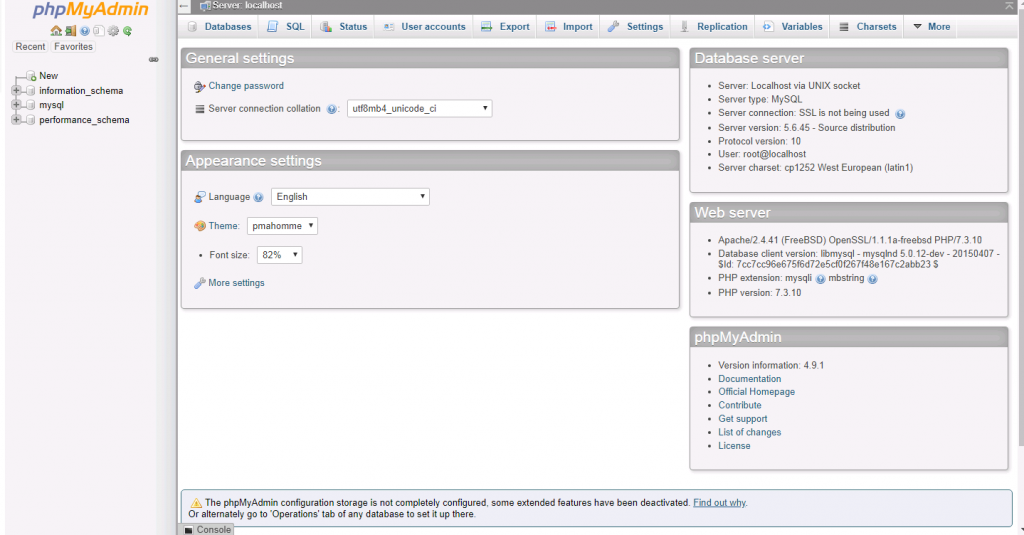Image resolution: width=1024 pixels, height=535 pixels.
Task: Click the More settings wrench icon
Action: (x=200, y=283)
